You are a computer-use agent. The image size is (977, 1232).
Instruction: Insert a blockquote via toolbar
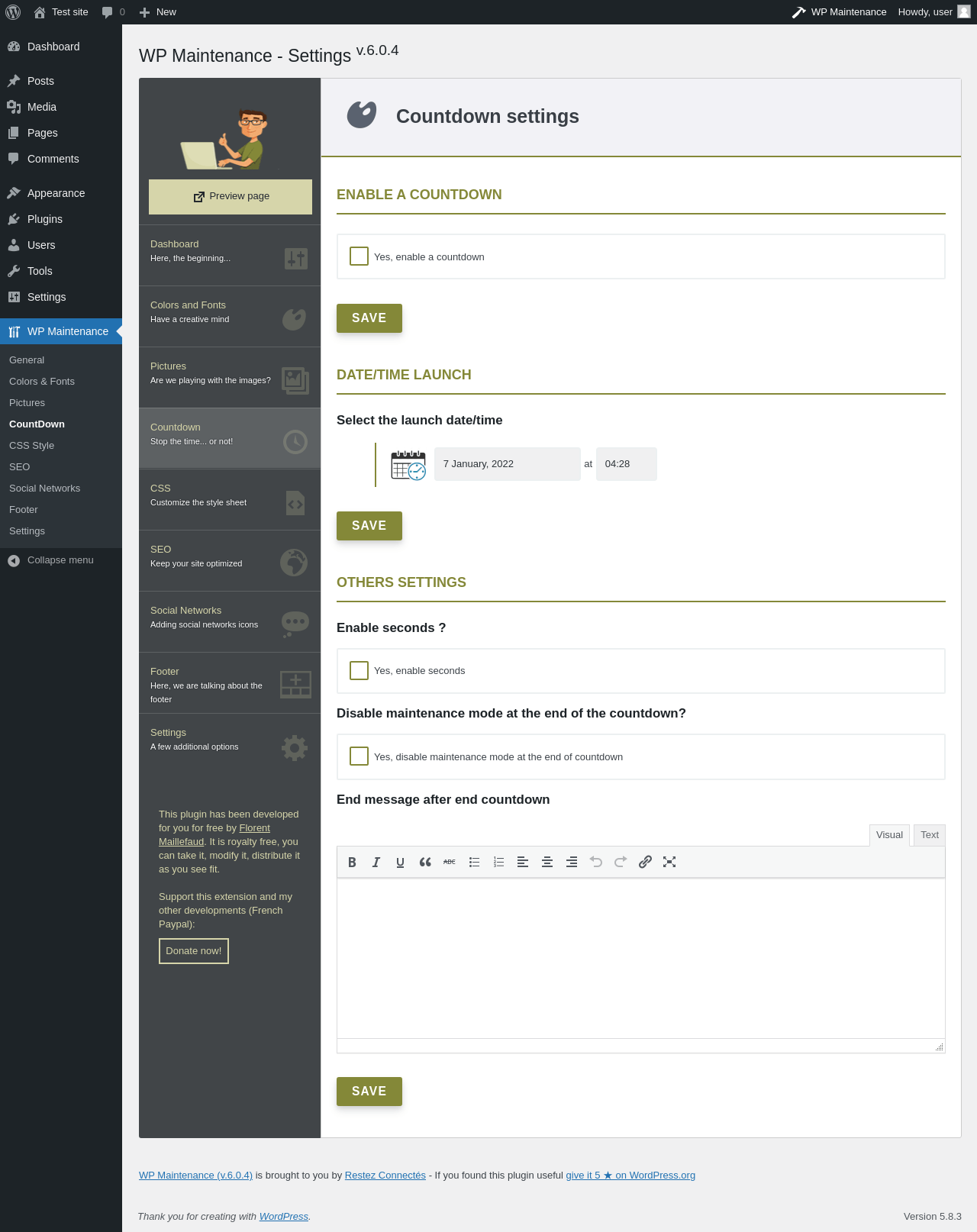tap(425, 862)
